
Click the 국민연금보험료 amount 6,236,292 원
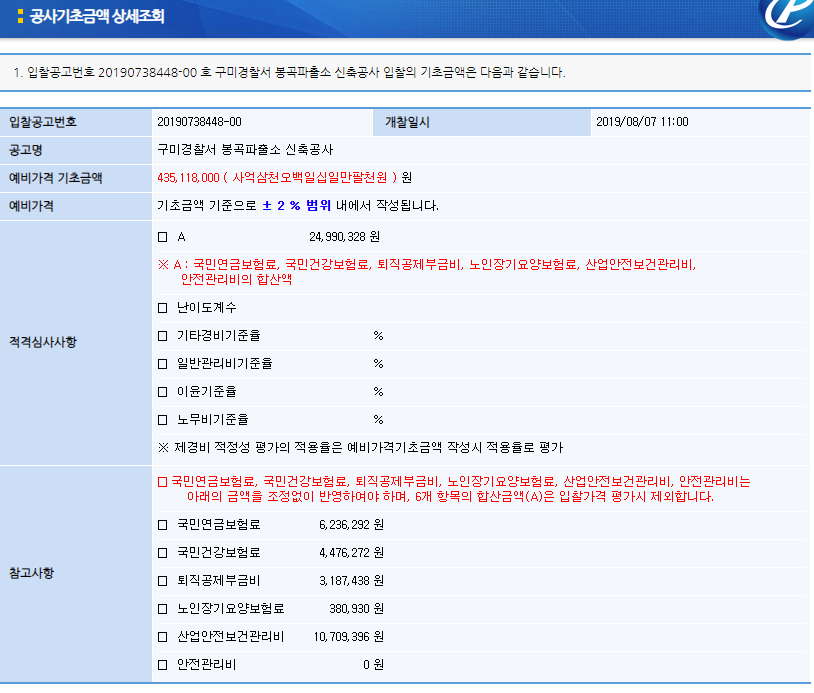(x=351, y=525)
